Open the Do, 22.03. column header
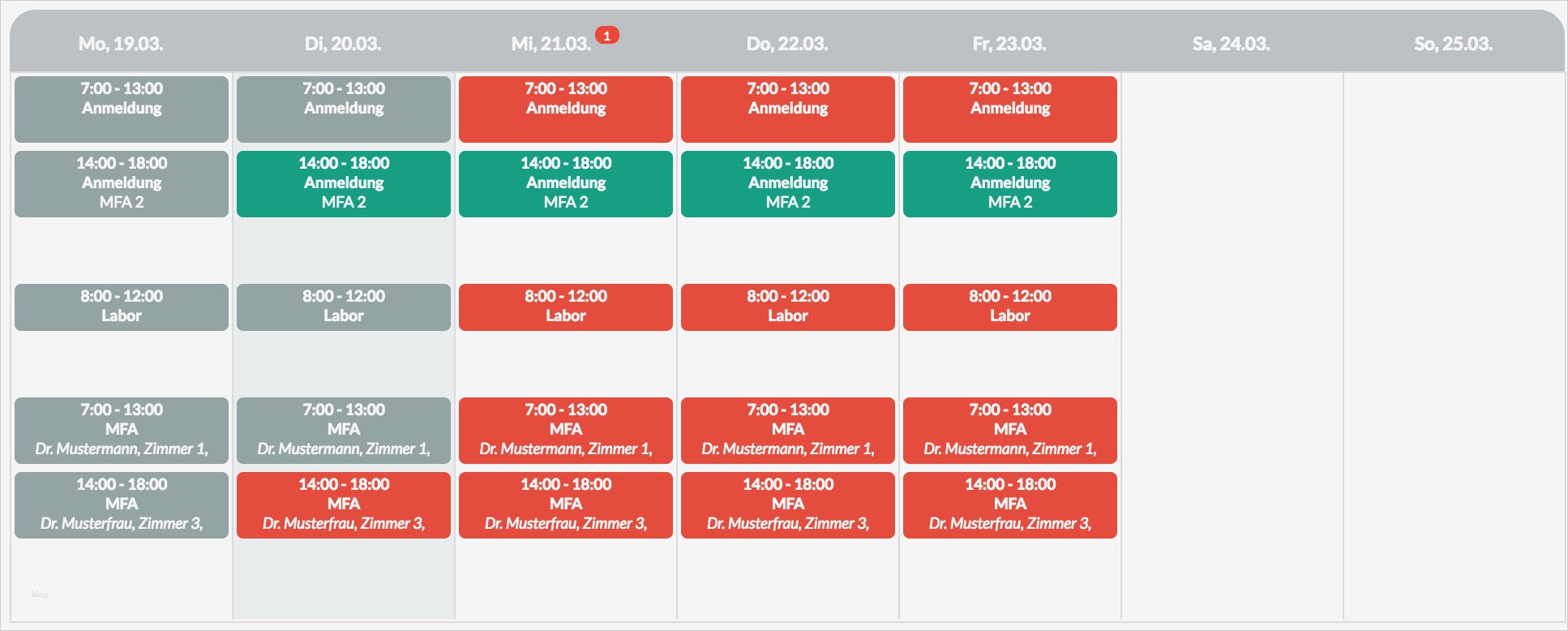1568x631 pixels. [787, 44]
